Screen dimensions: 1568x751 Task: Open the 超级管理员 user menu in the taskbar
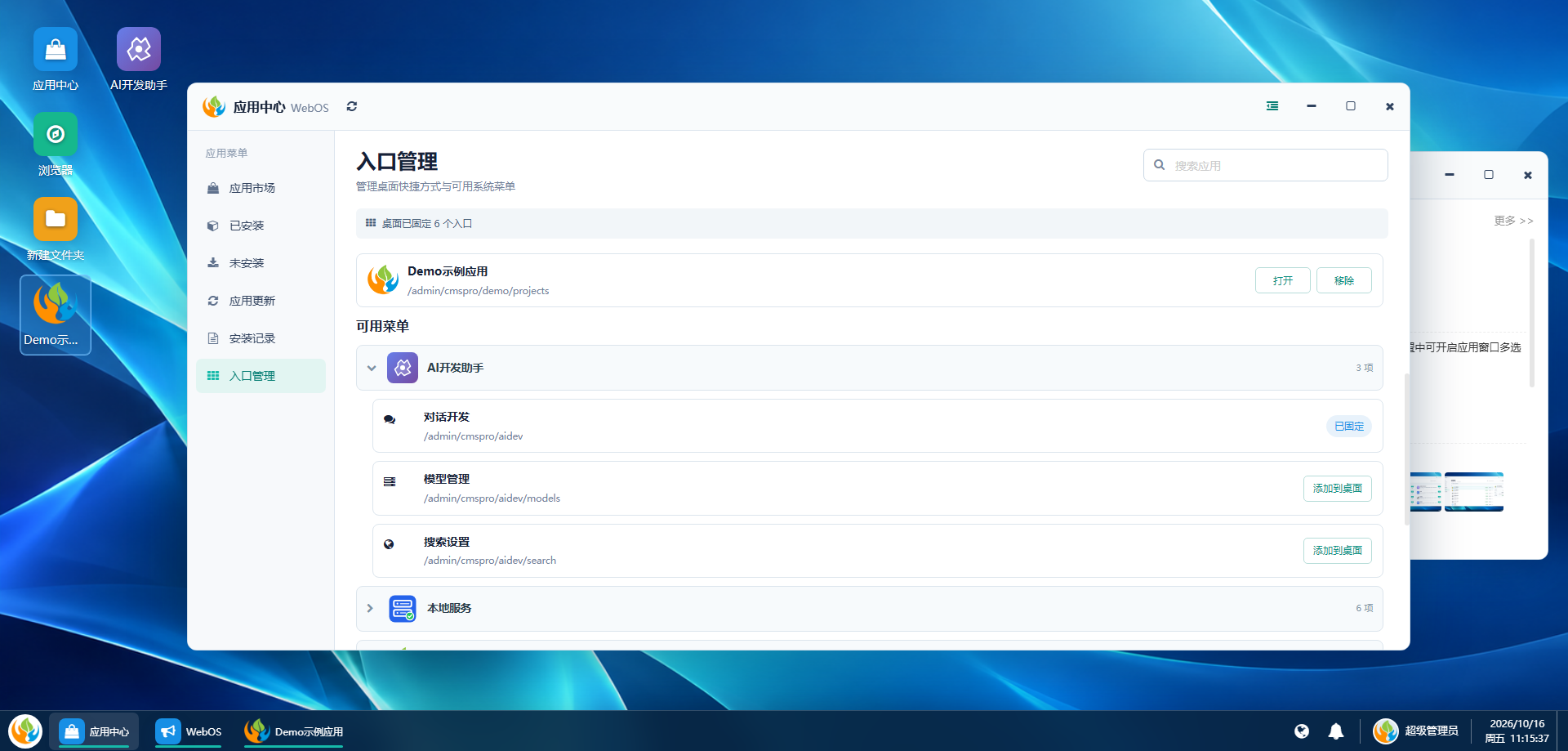pyautogui.click(x=1415, y=731)
